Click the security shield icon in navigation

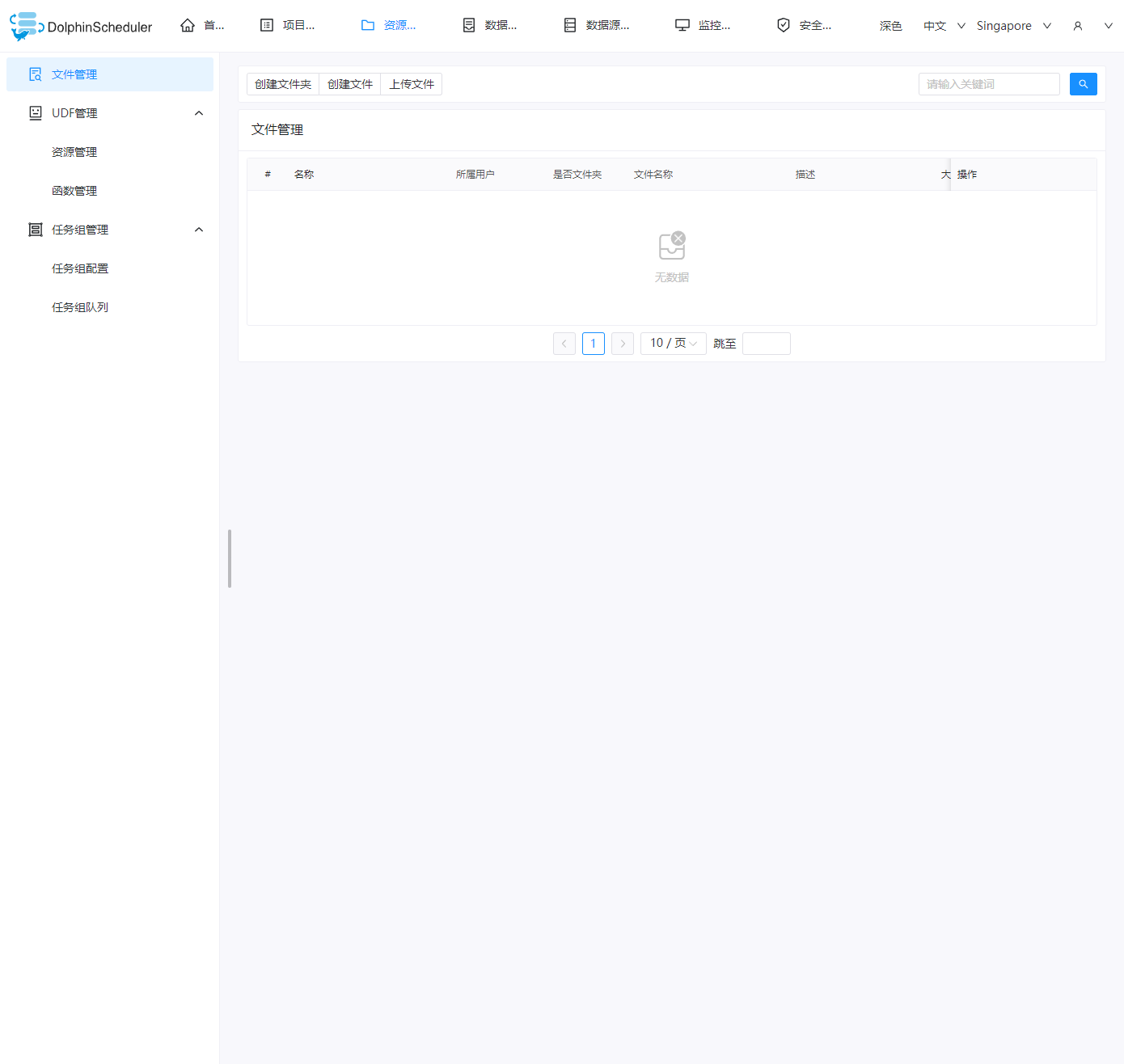784,25
